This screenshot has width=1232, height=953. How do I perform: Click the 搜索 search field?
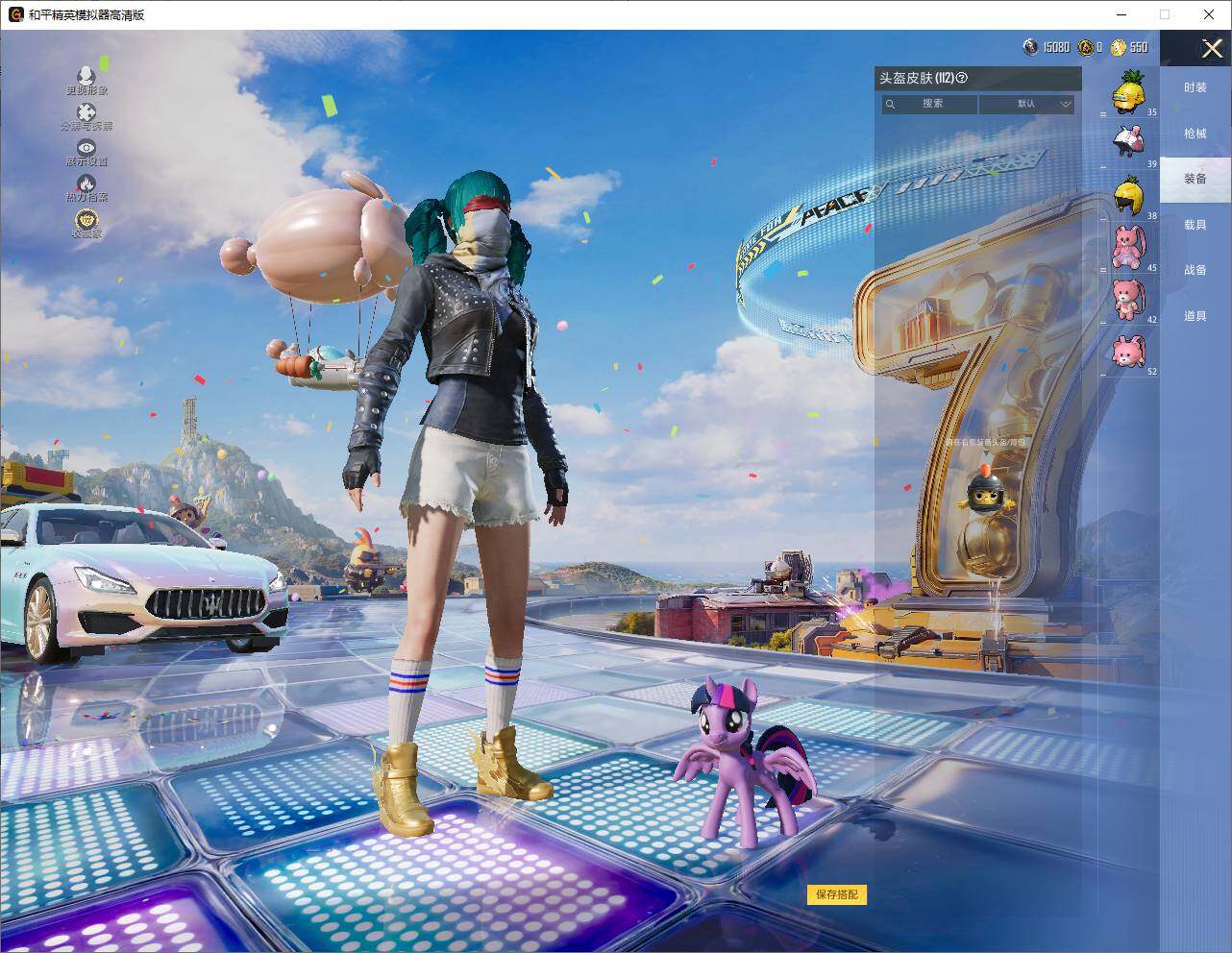pyautogui.click(x=929, y=104)
